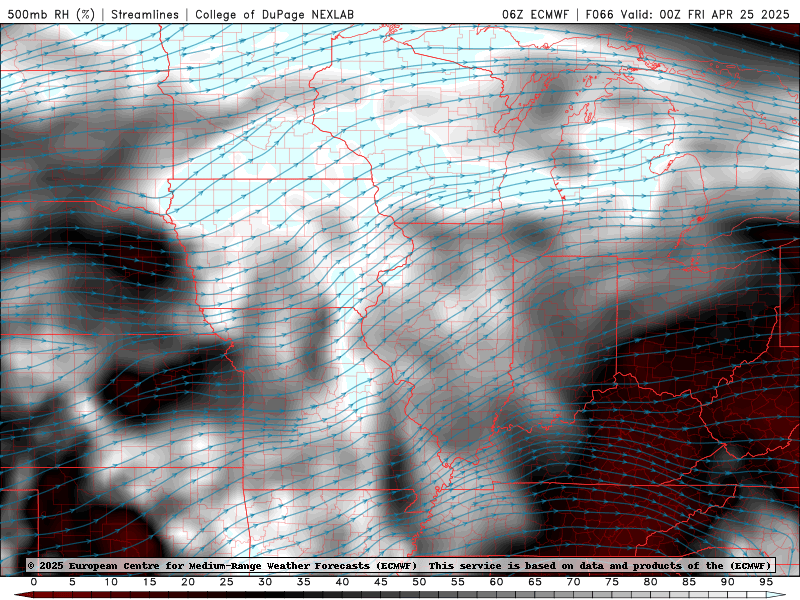Click the "40" label on color scale

click(x=342, y=582)
